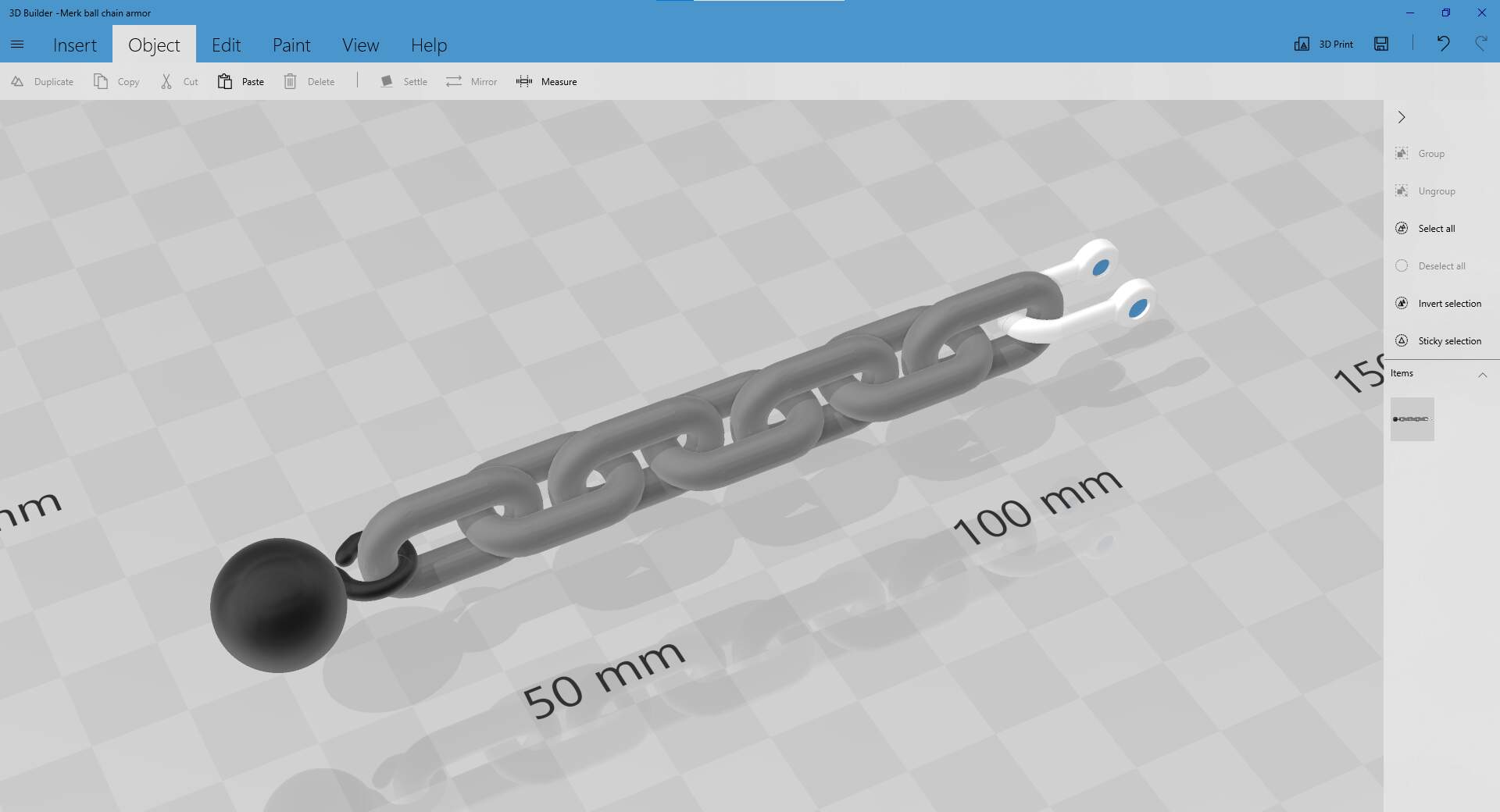Viewport: 1500px width, 812px height.
Task: Toggle Sticky selection mode
Action: [1402, 340]
